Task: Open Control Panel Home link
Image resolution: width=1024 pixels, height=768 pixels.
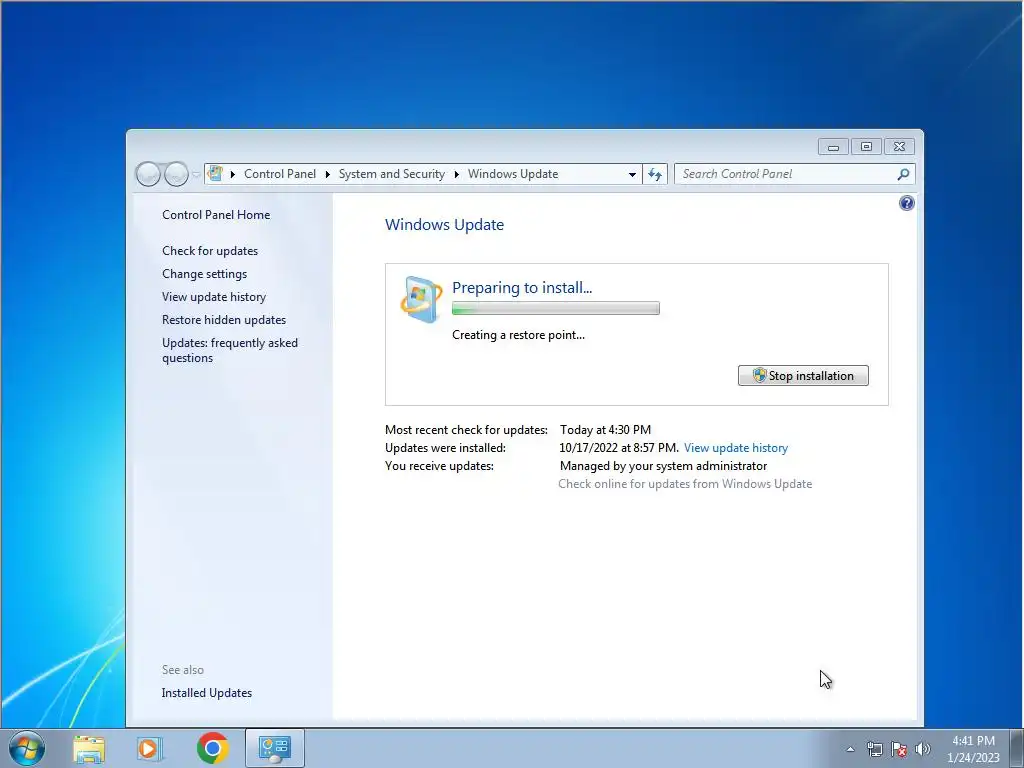Action: pyautogui.click(x=216, y=215)
